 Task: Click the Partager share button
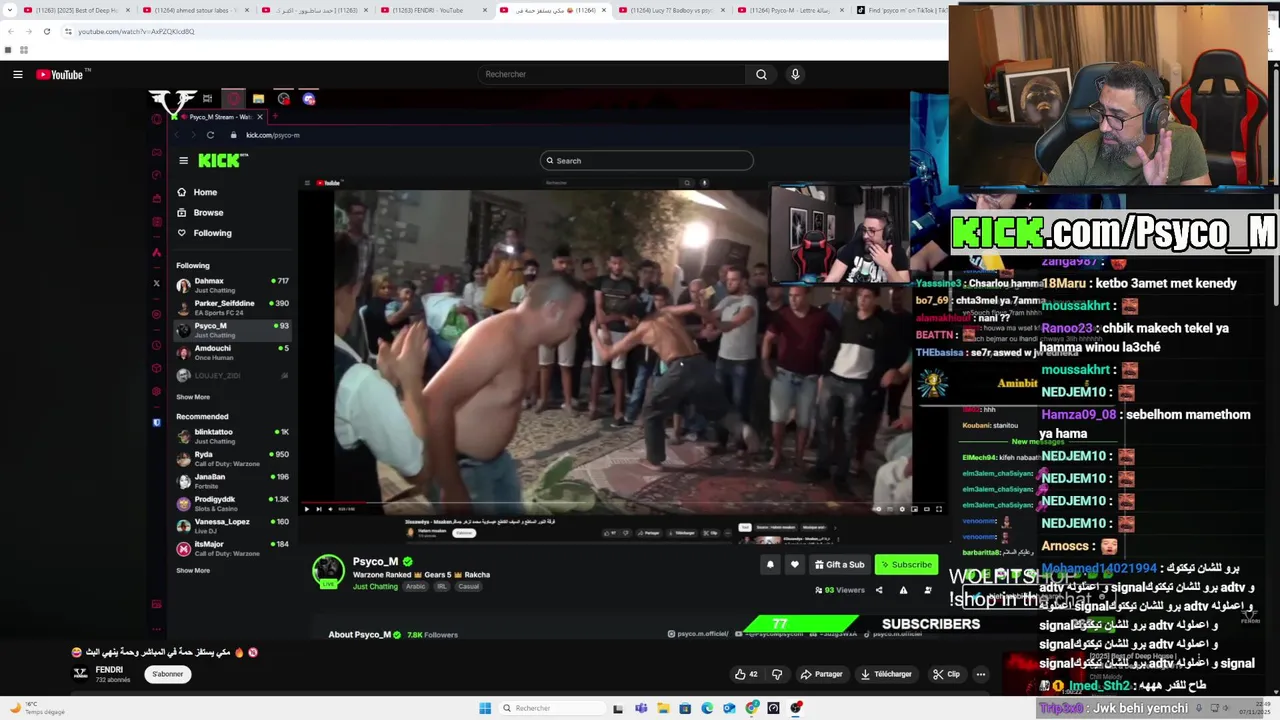822,674
